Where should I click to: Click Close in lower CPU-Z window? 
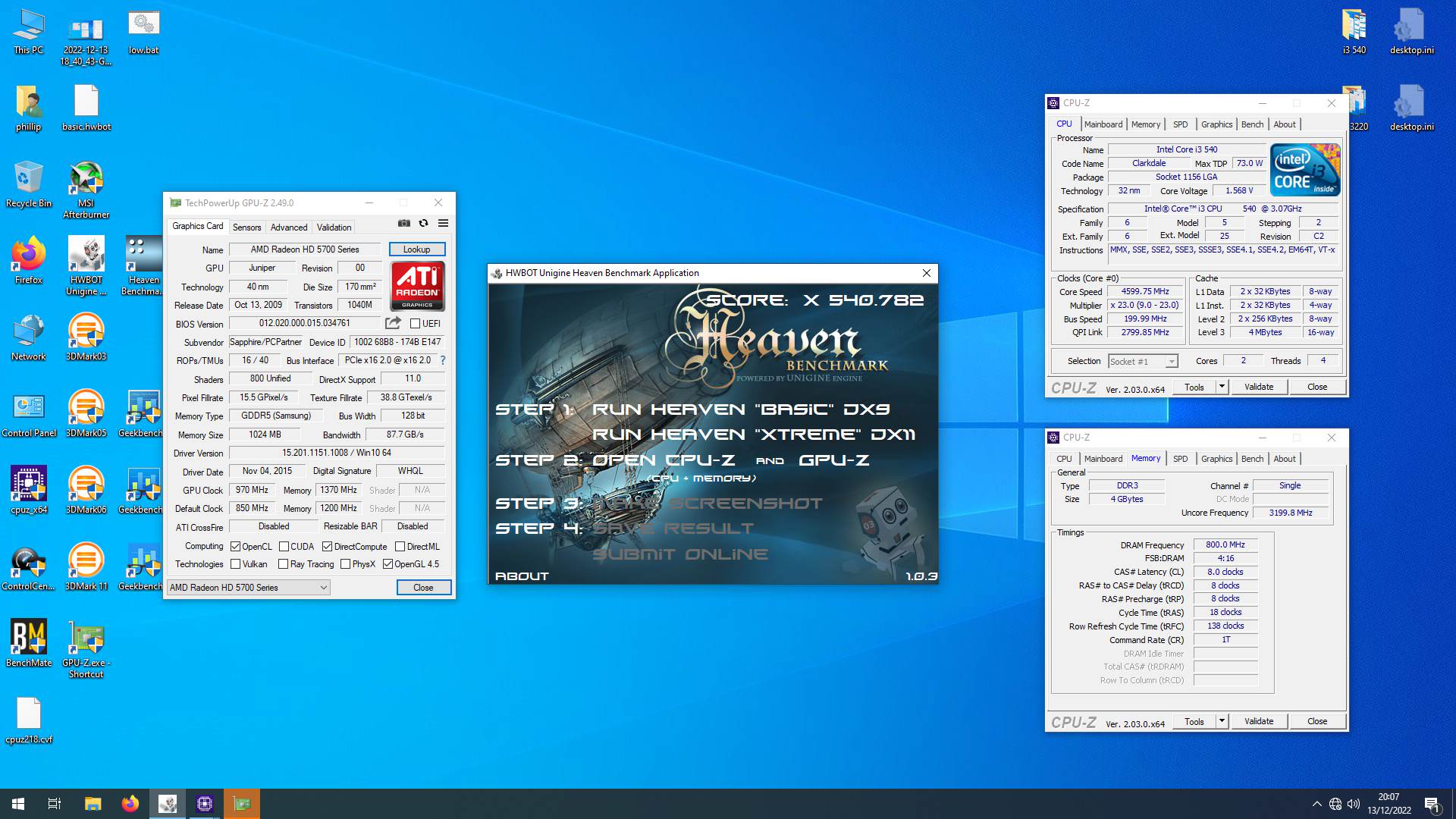click(1317, 721)
